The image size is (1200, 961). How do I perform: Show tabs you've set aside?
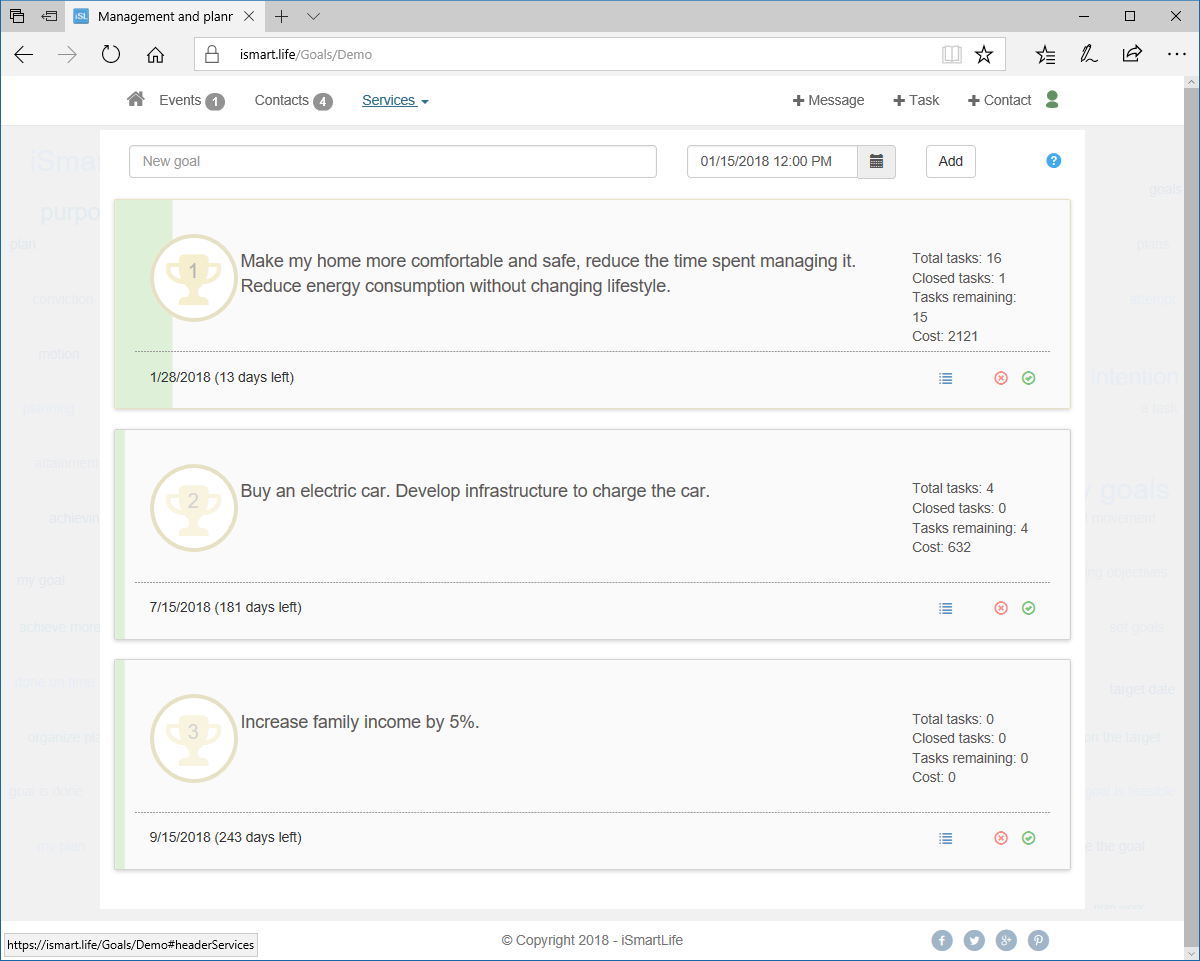17,16
